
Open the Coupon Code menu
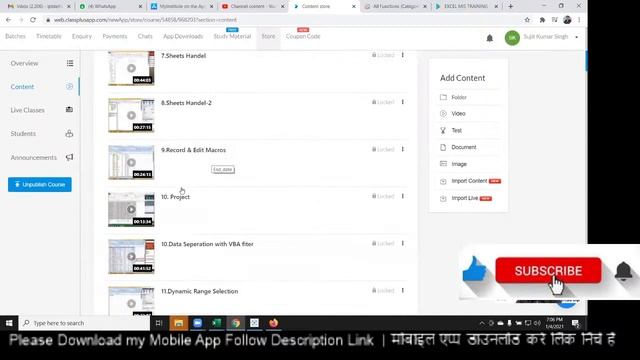pyautogui.click(x=303, y=36)
